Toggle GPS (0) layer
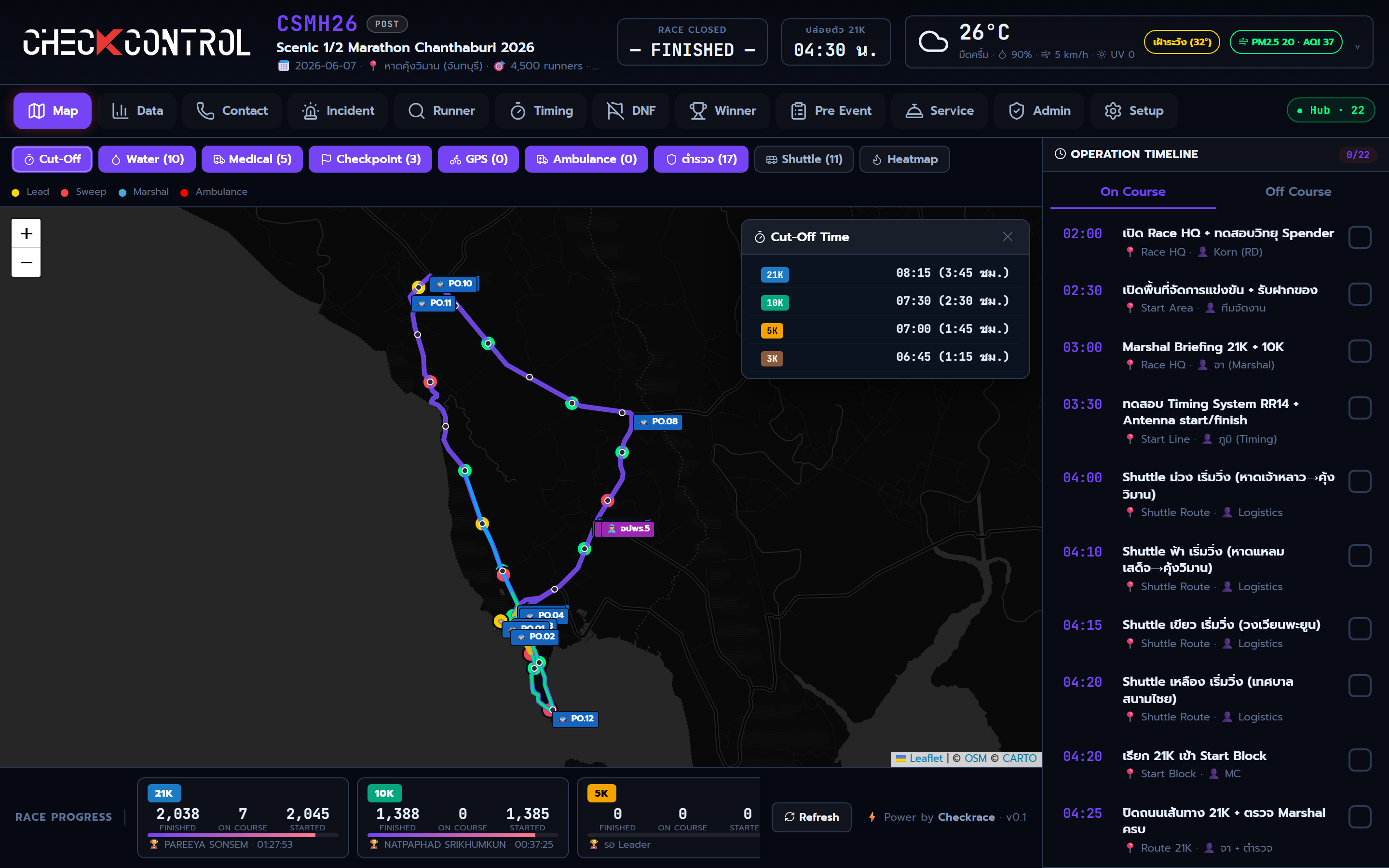1389x868 pixels. (478, 159)
